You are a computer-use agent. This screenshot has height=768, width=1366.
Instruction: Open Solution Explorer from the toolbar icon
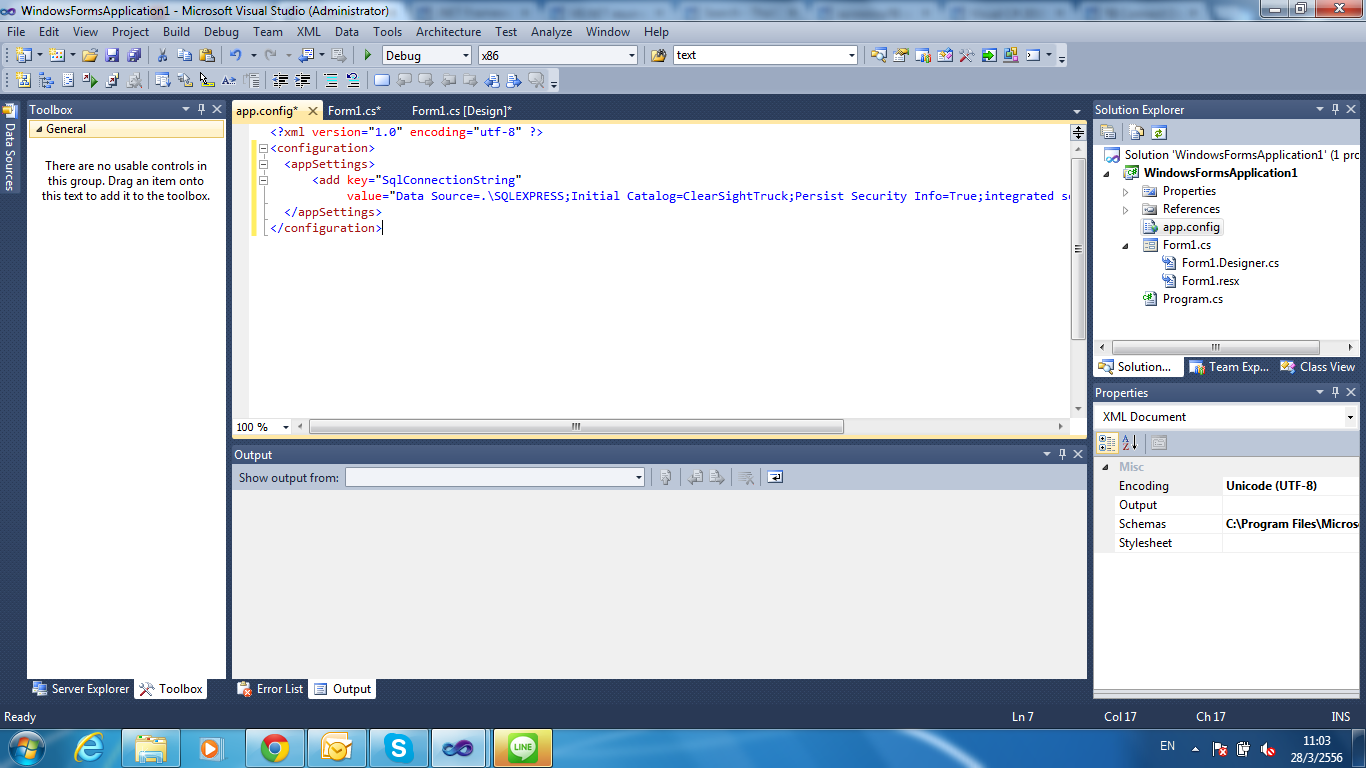coord(878,55)
